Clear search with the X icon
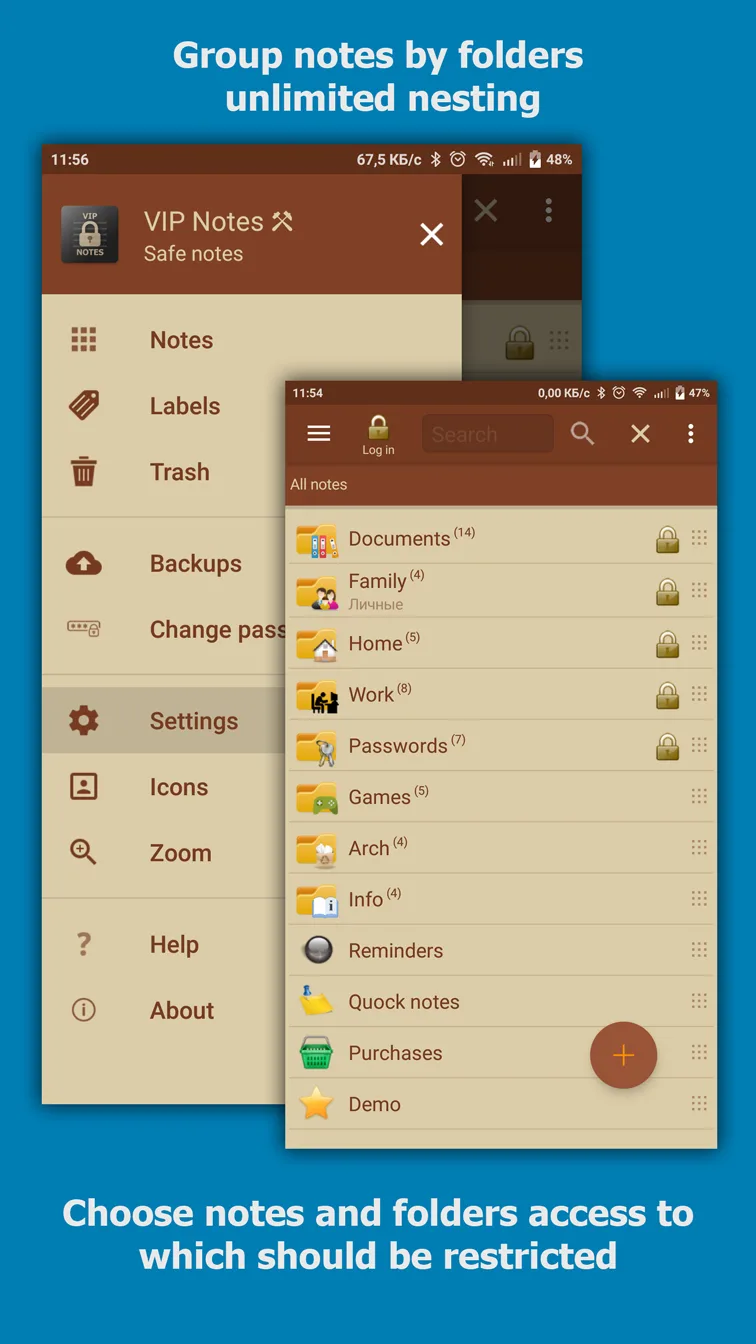 (640, 433)
